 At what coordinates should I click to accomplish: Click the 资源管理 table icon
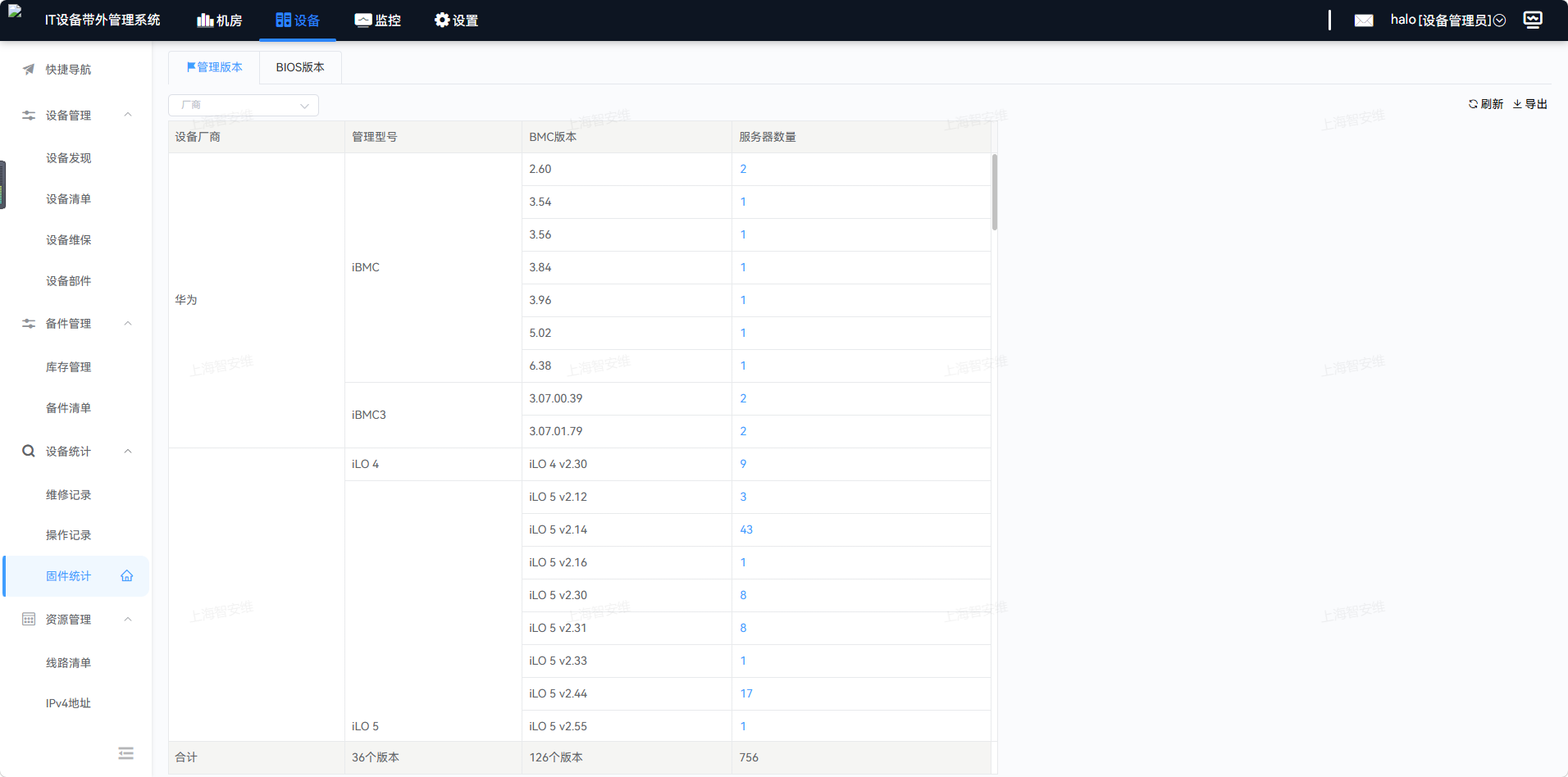[x=29, y=620]
